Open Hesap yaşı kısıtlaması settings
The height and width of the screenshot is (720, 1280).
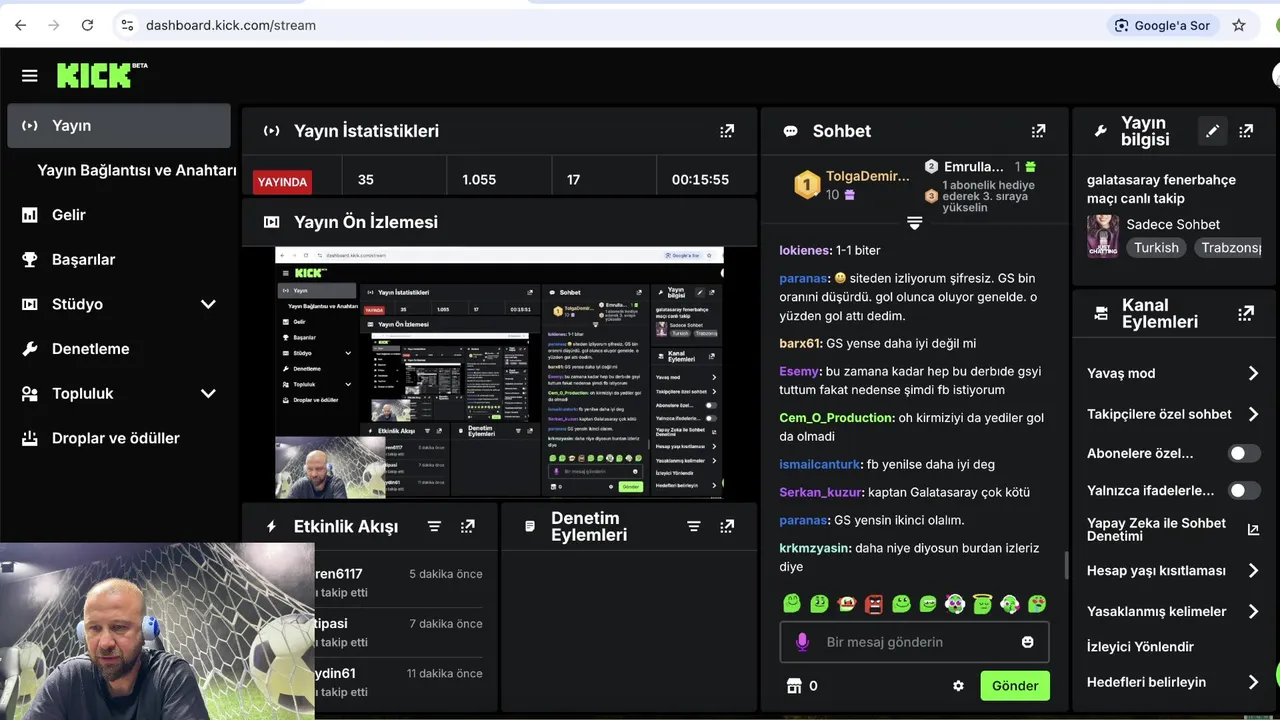[x=1173, y=570]
